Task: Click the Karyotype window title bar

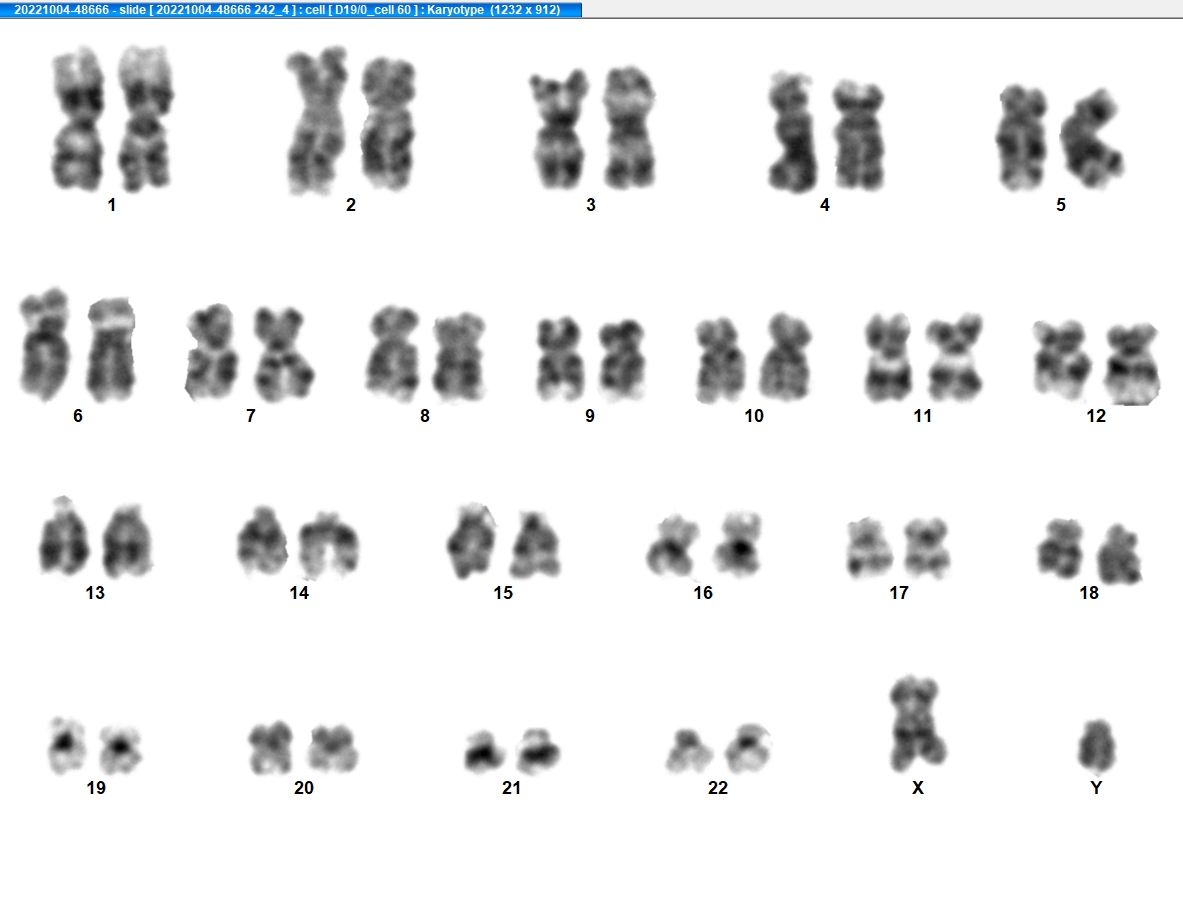Action: pos(290,10)
